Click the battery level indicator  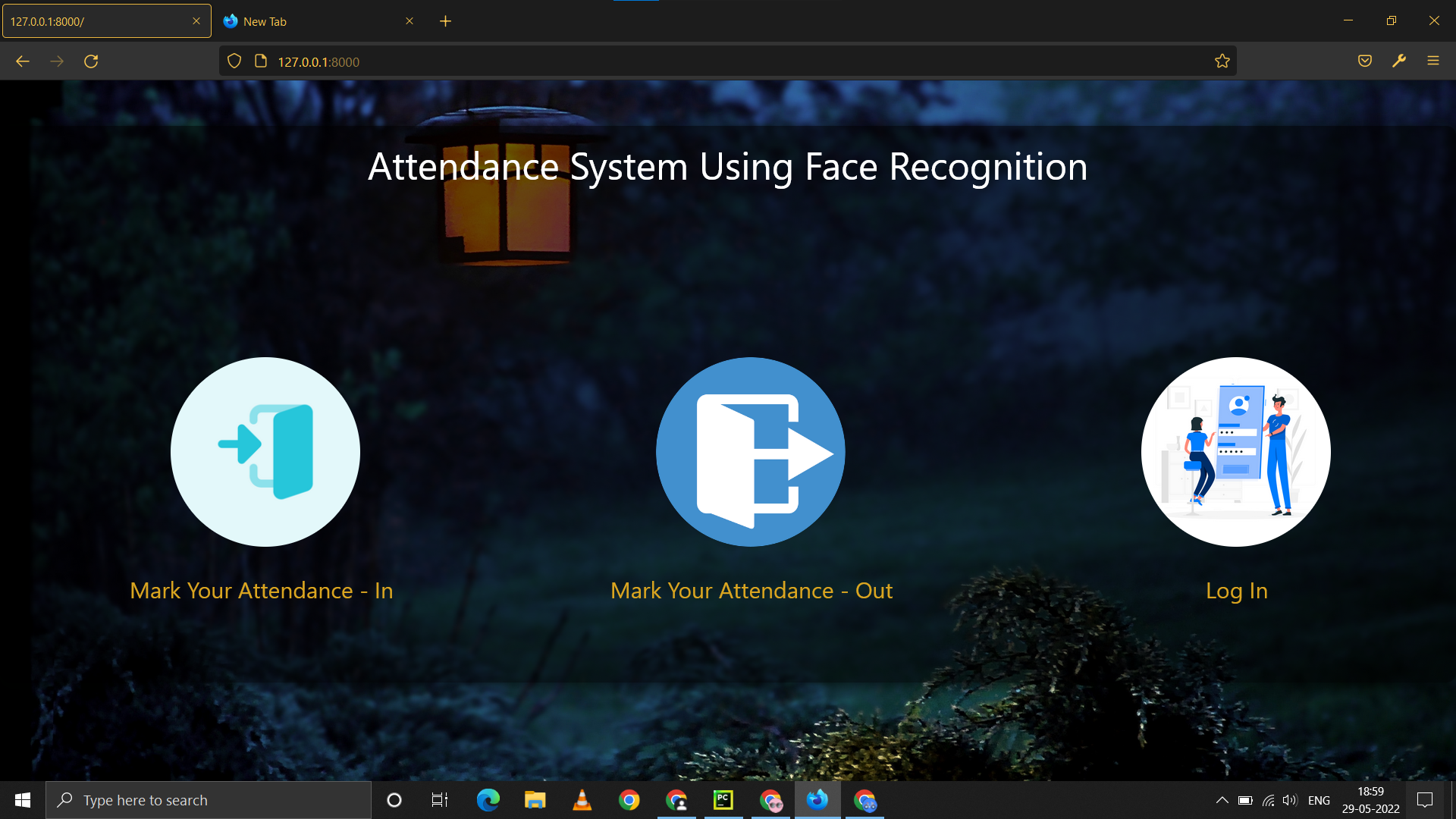1244,799
